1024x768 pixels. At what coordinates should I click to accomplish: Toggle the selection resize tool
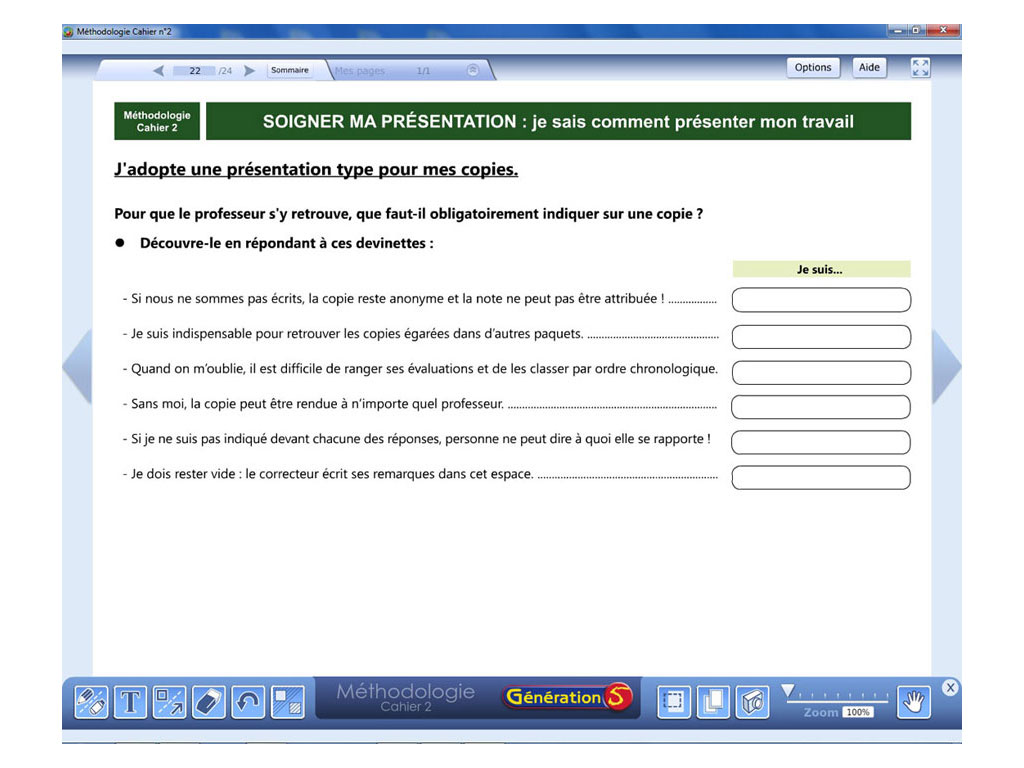pyautogui.click(x=169, y=701)
